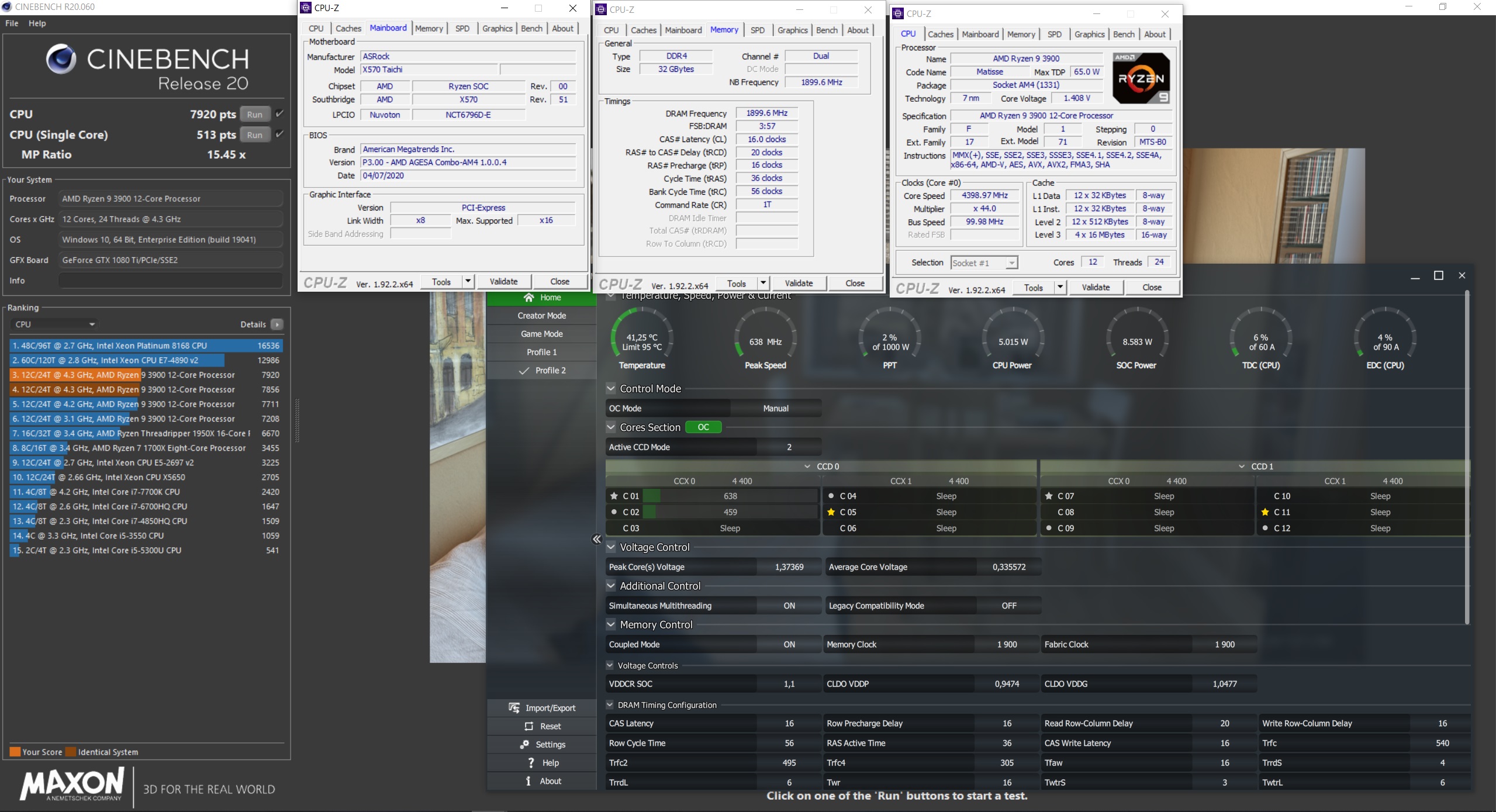Collapse the Ryzen Master sidebar with double-chevron
1496x812 pixels.
click(596, 539)
